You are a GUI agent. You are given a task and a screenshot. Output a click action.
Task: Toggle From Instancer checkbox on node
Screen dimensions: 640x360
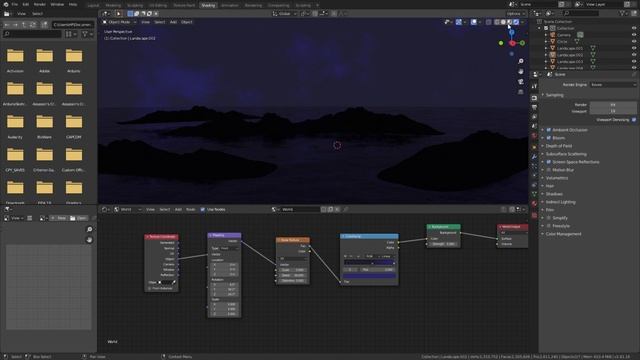149,288
